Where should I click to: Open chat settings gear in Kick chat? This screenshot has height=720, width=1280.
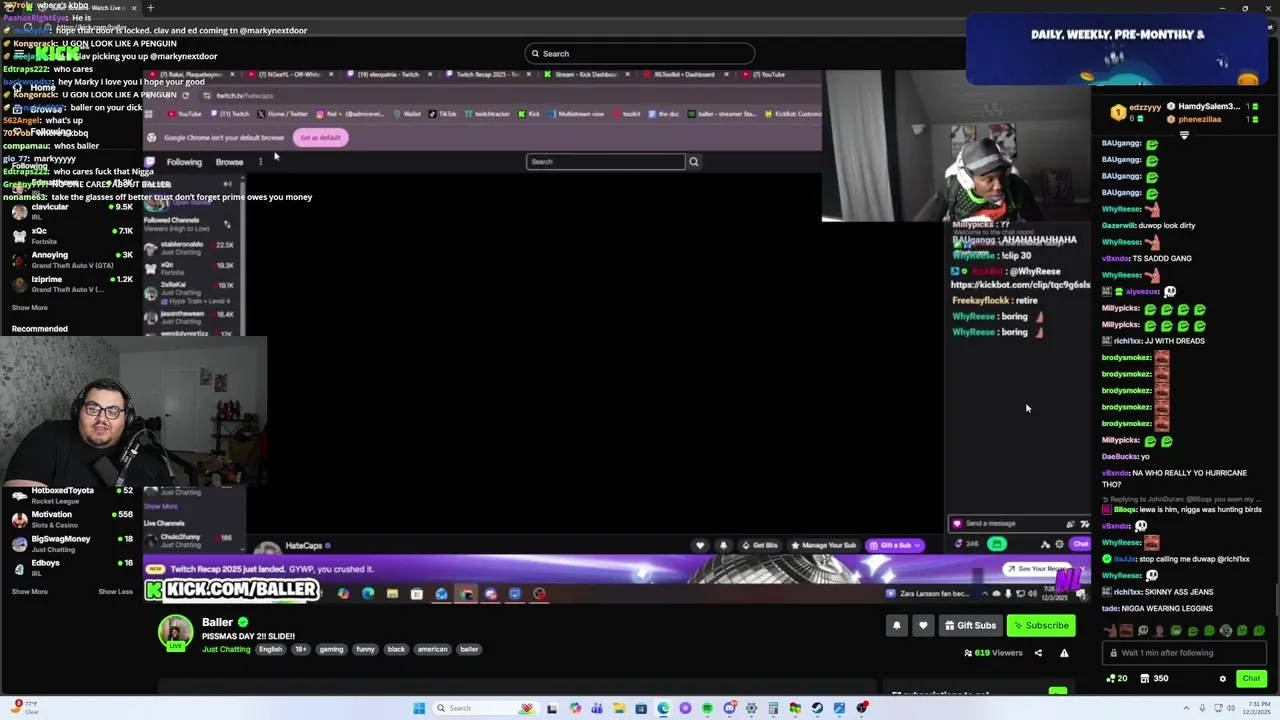pyautogui.click(x=1222, y=678)
